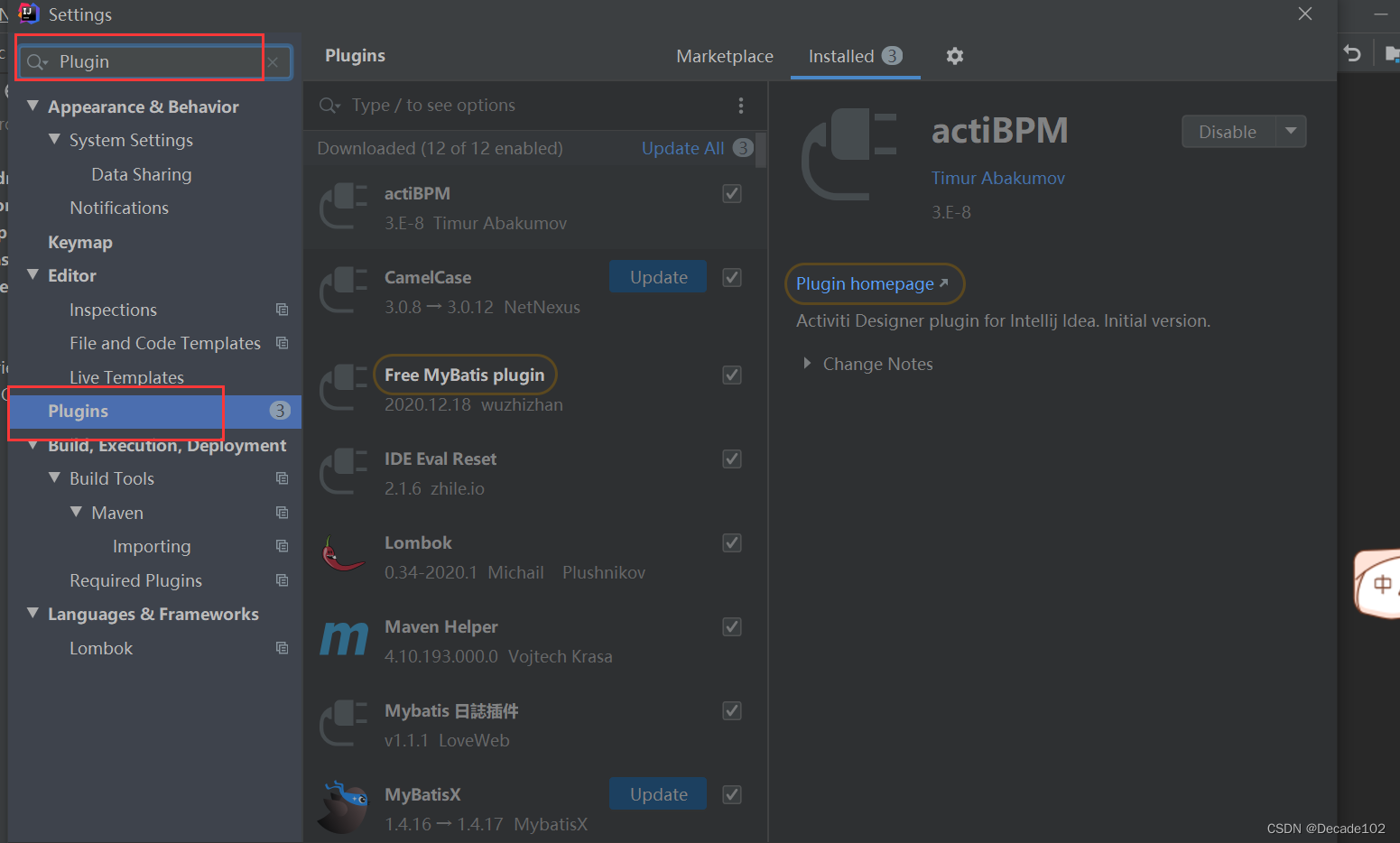Click the project-level icon beside Importing
The image size is (1400, 843).
pyautogui.click(x=282, y=546)
